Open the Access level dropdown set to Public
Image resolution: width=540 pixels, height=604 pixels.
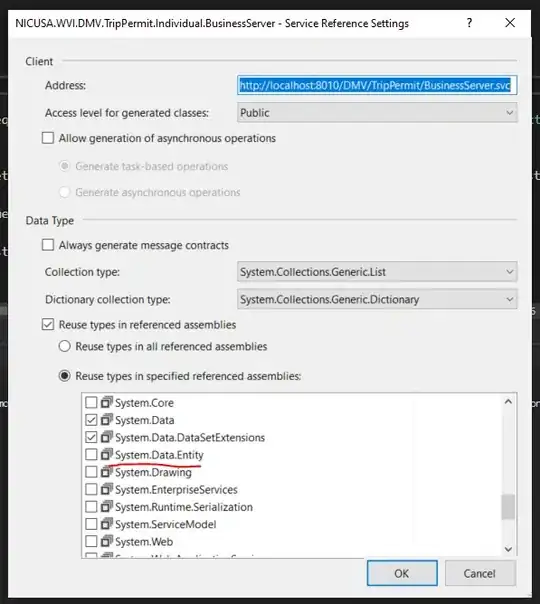click(x=377, y=113)
